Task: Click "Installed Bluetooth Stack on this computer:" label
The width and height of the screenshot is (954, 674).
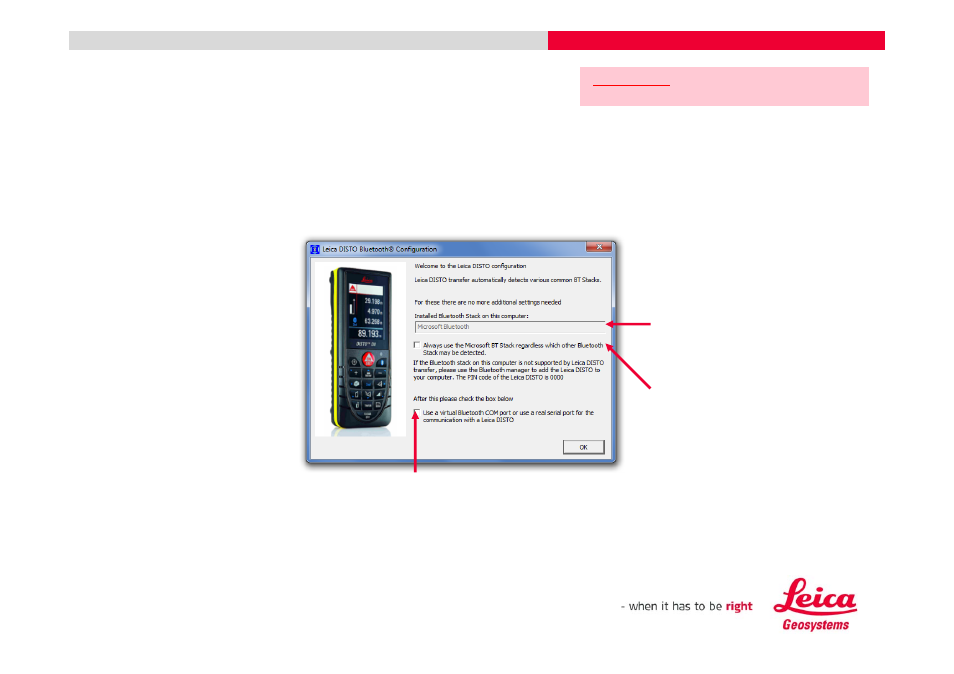Action: (x=472, y=316)
